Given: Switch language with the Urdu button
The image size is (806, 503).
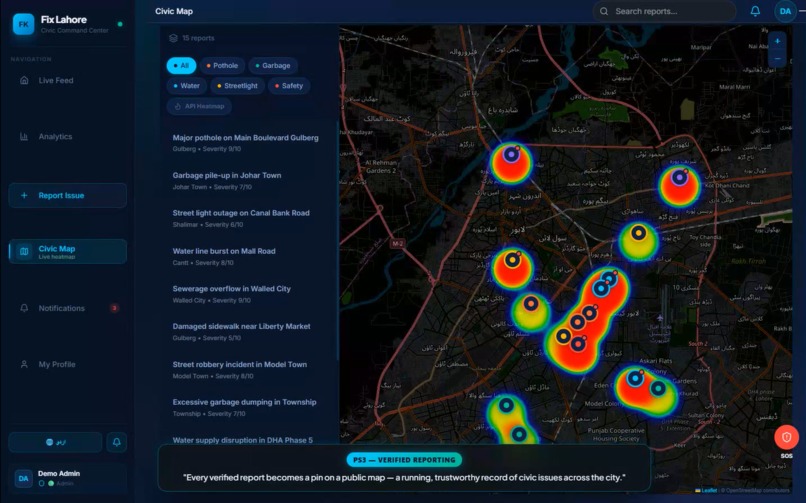Looking at the screenshot, I should point(56,442).
